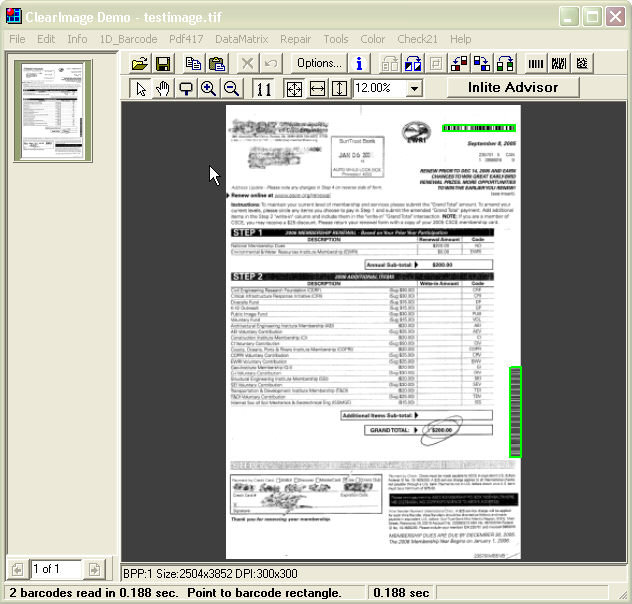Click the Open file folder icon
The height and width of the screenshot is (604, 632).
point(140,63)
